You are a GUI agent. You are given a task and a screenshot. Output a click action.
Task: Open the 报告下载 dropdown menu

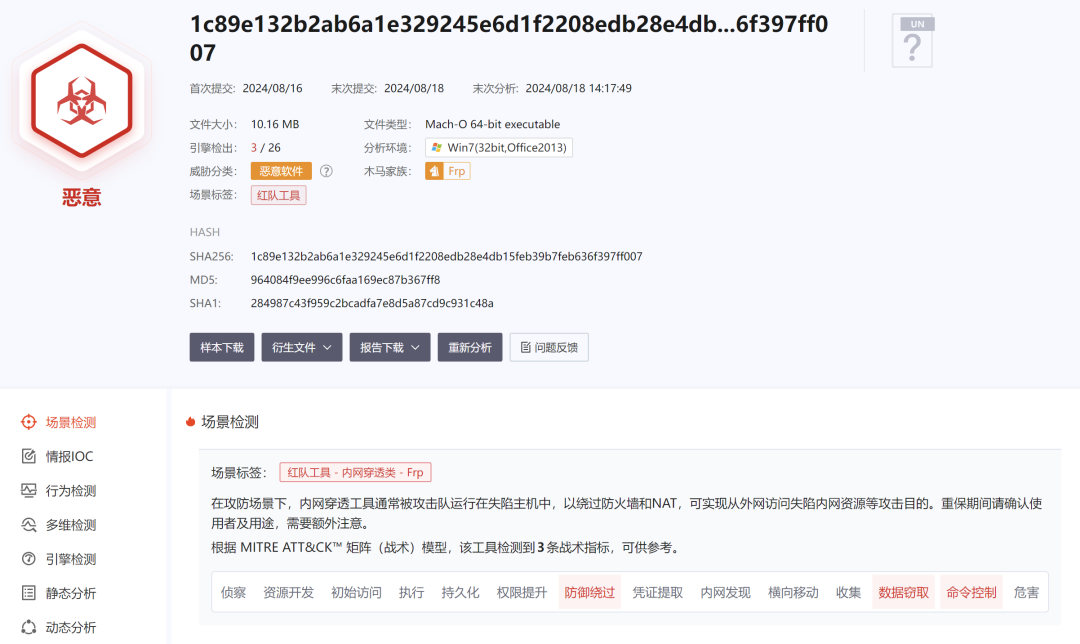point(389,347)
